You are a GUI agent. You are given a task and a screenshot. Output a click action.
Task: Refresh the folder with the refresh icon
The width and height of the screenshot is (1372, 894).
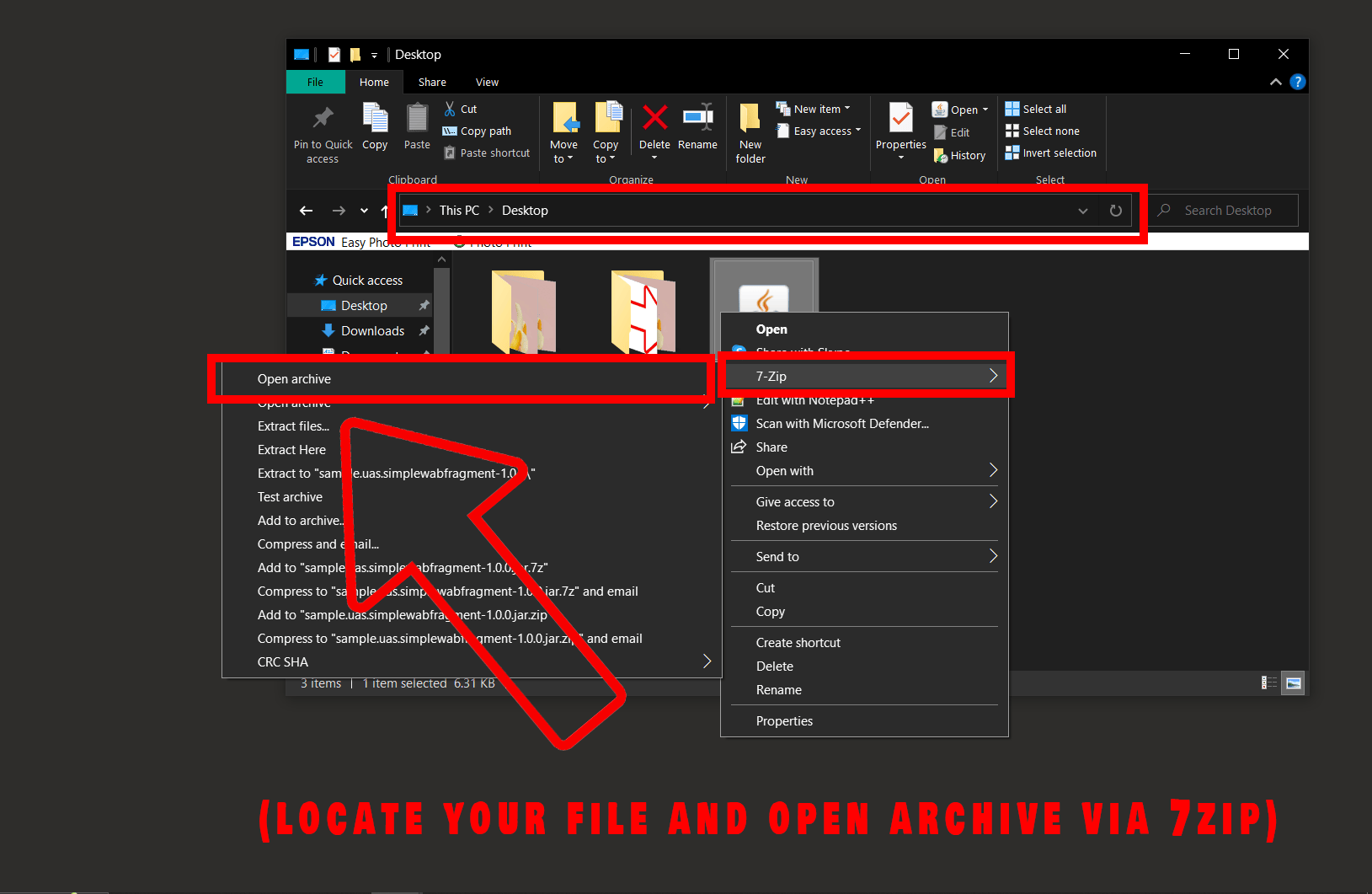click(x=1115, y=210)
